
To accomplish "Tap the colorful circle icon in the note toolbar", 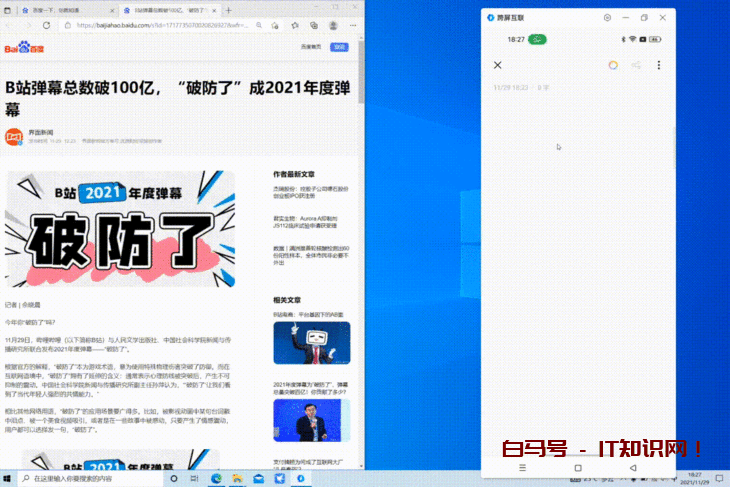I will 613,65.
